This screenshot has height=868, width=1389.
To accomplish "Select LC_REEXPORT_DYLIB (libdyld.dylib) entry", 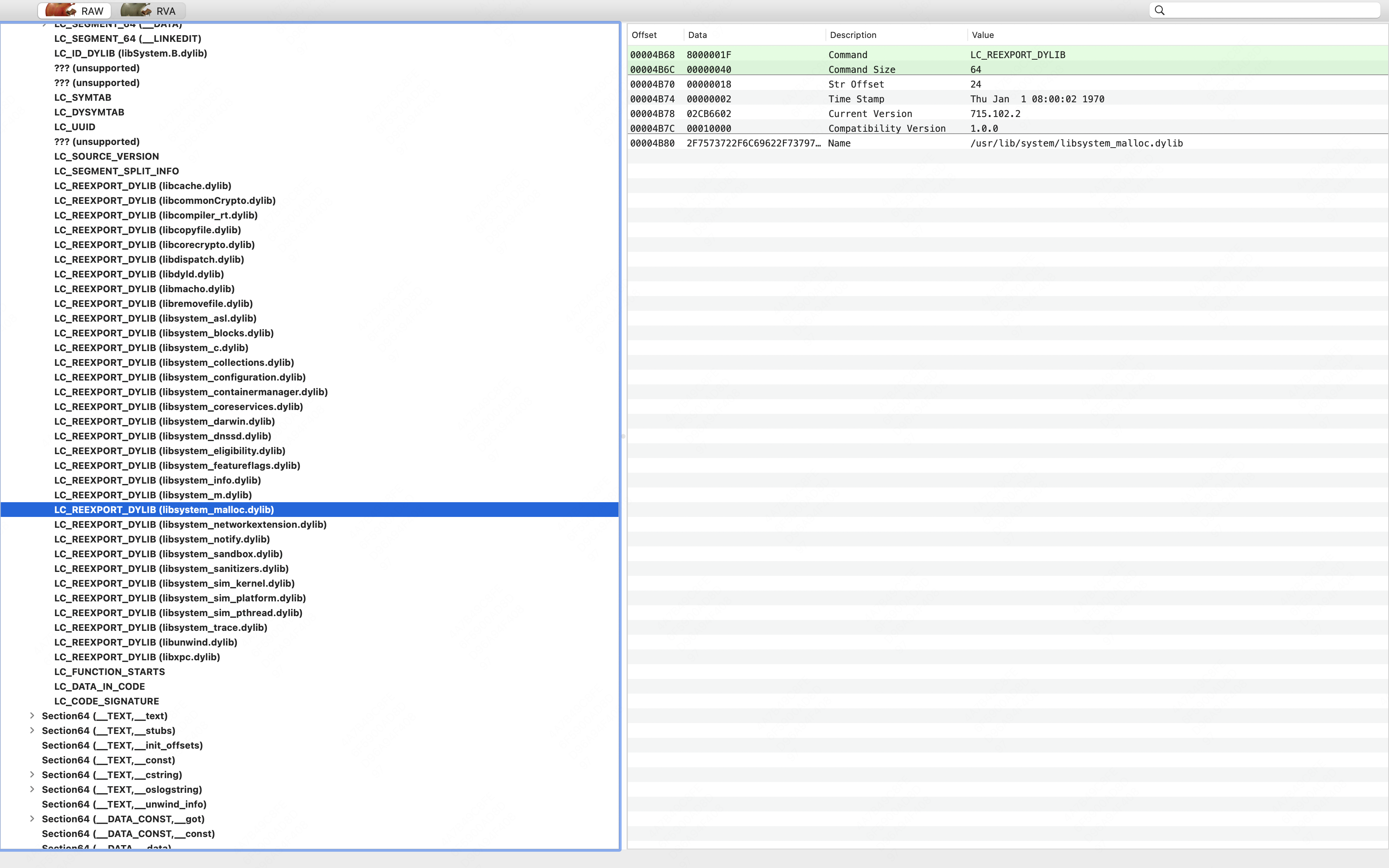I will pyautogui.click(x=139, y=274).
